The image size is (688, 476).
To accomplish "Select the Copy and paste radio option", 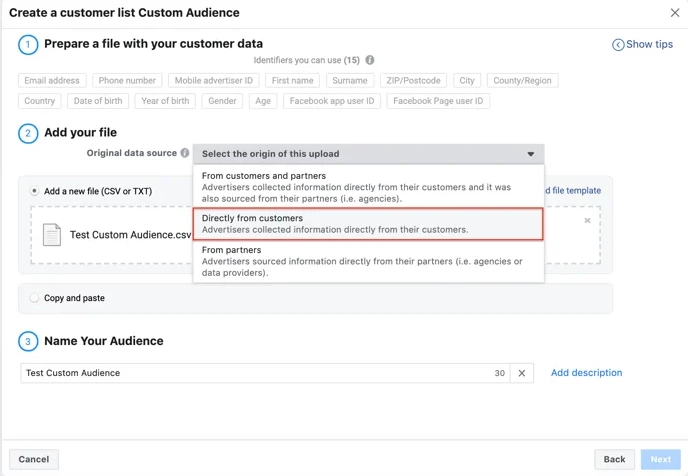I will 35,298.
